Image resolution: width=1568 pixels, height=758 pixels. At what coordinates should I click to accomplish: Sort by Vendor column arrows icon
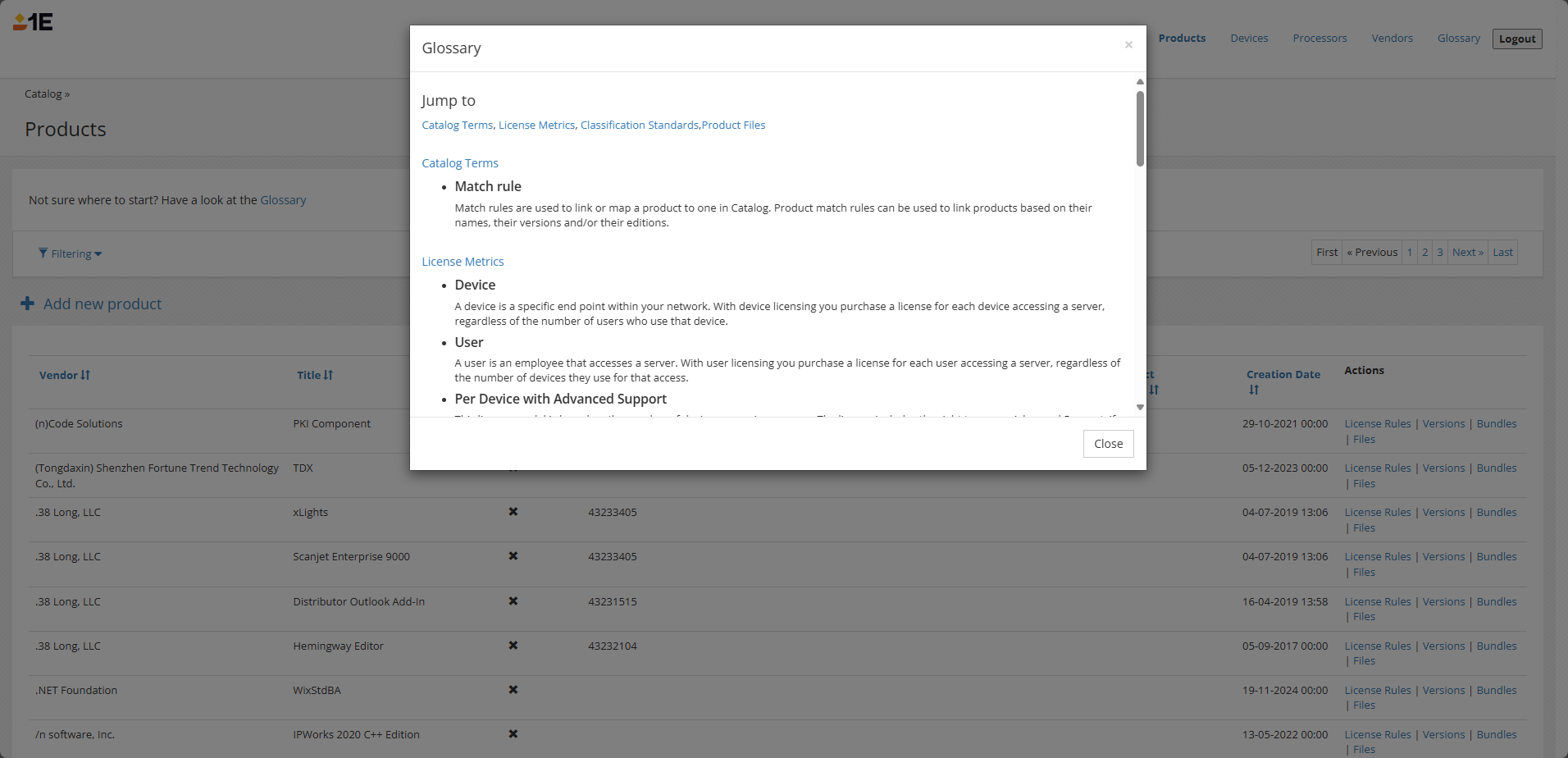85,375
